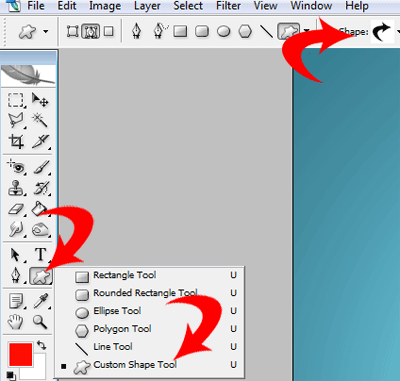
Task: Open the File menu
Action: pyautogui.click(x=36, y=6)
